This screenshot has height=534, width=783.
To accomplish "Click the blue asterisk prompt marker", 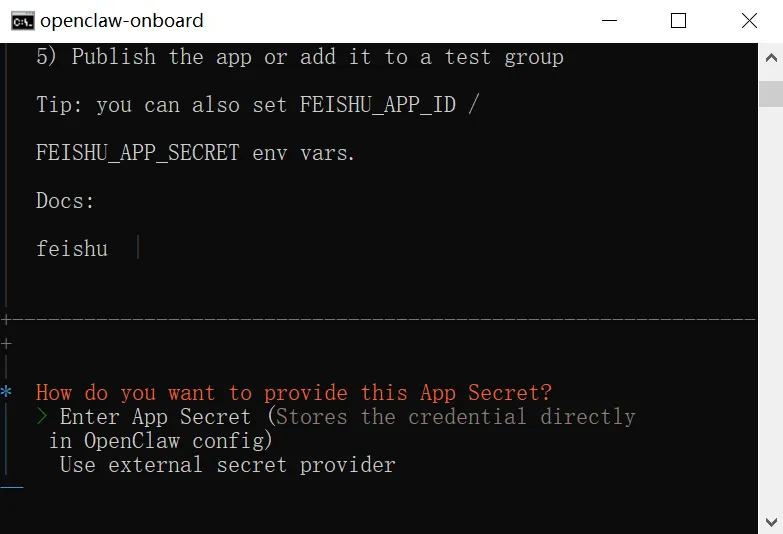I will (7, 394).
